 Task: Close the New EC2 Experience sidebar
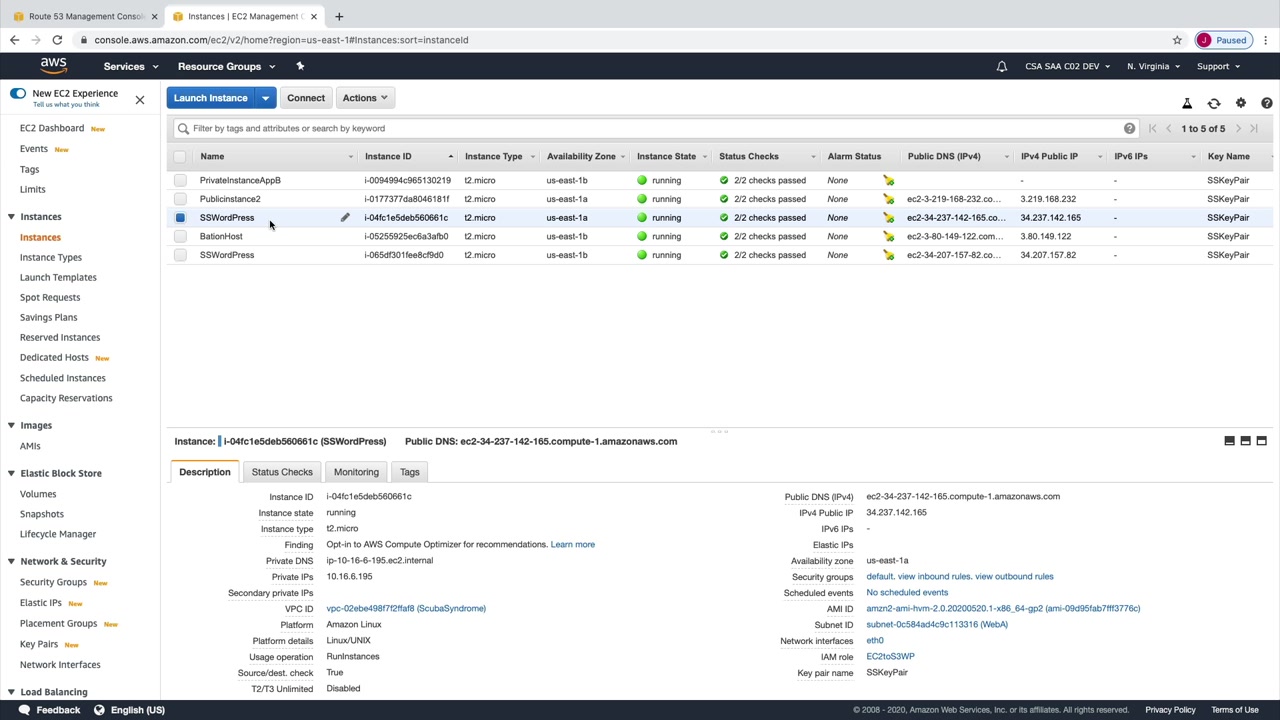[x=140, y=99]
